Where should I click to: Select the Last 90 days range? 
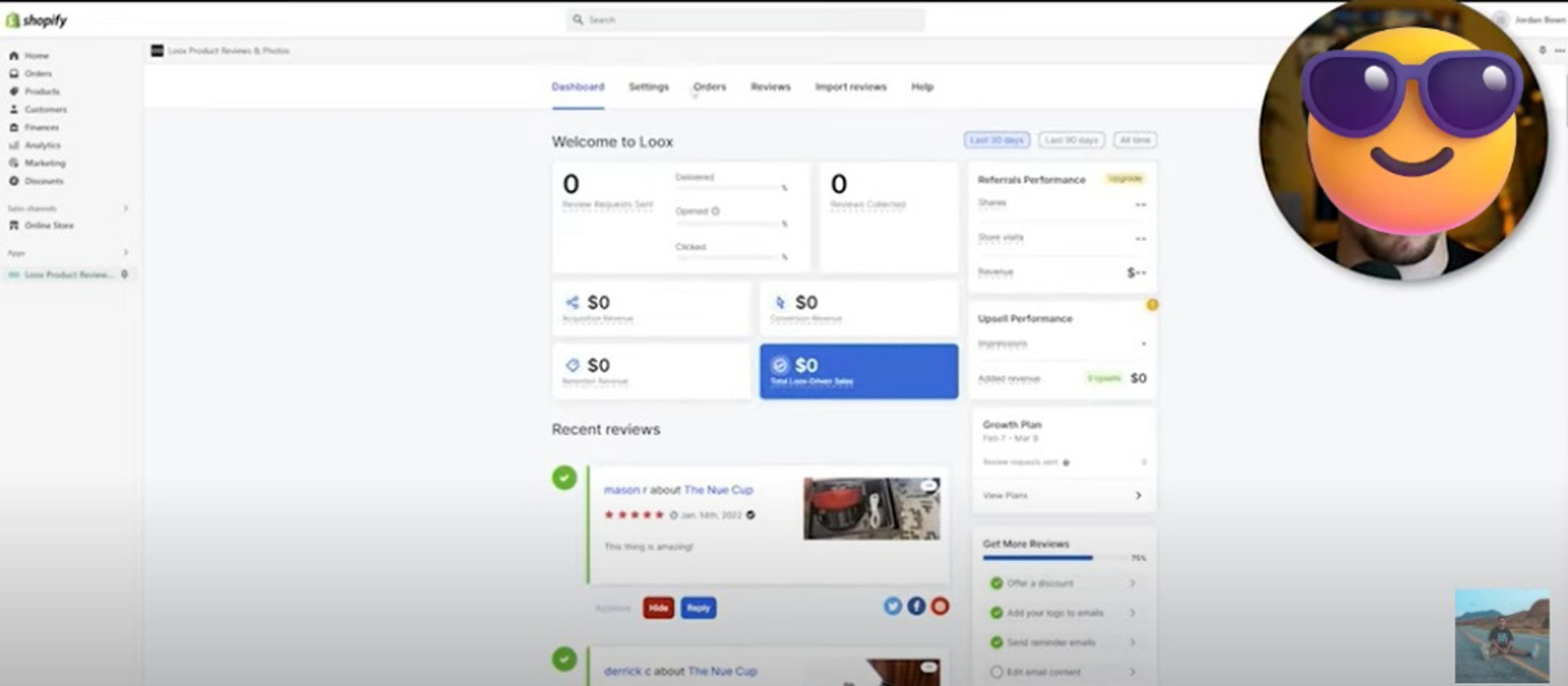pos(1071,140)
